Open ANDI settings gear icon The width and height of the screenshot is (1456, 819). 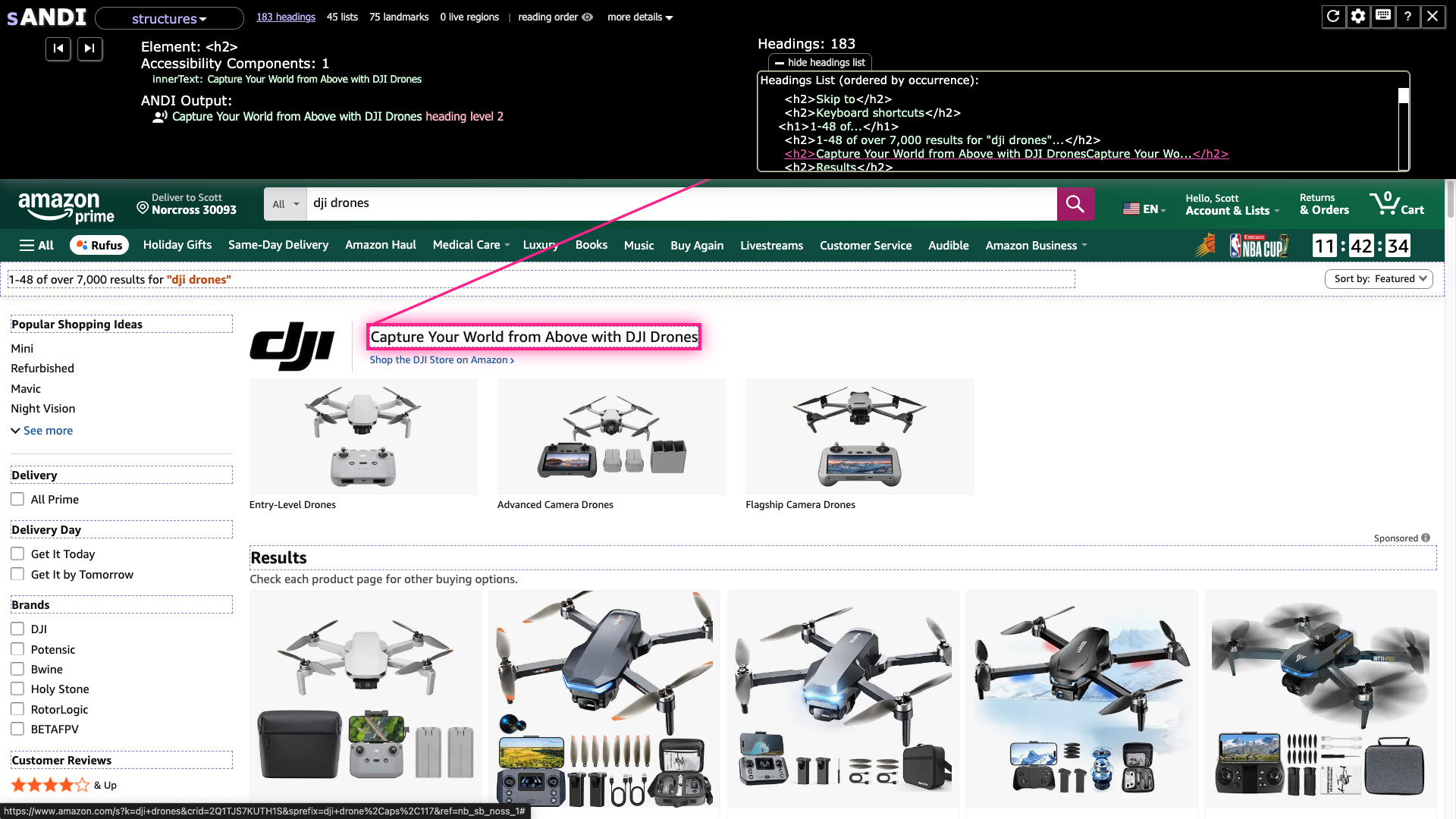coord(1358,16)
